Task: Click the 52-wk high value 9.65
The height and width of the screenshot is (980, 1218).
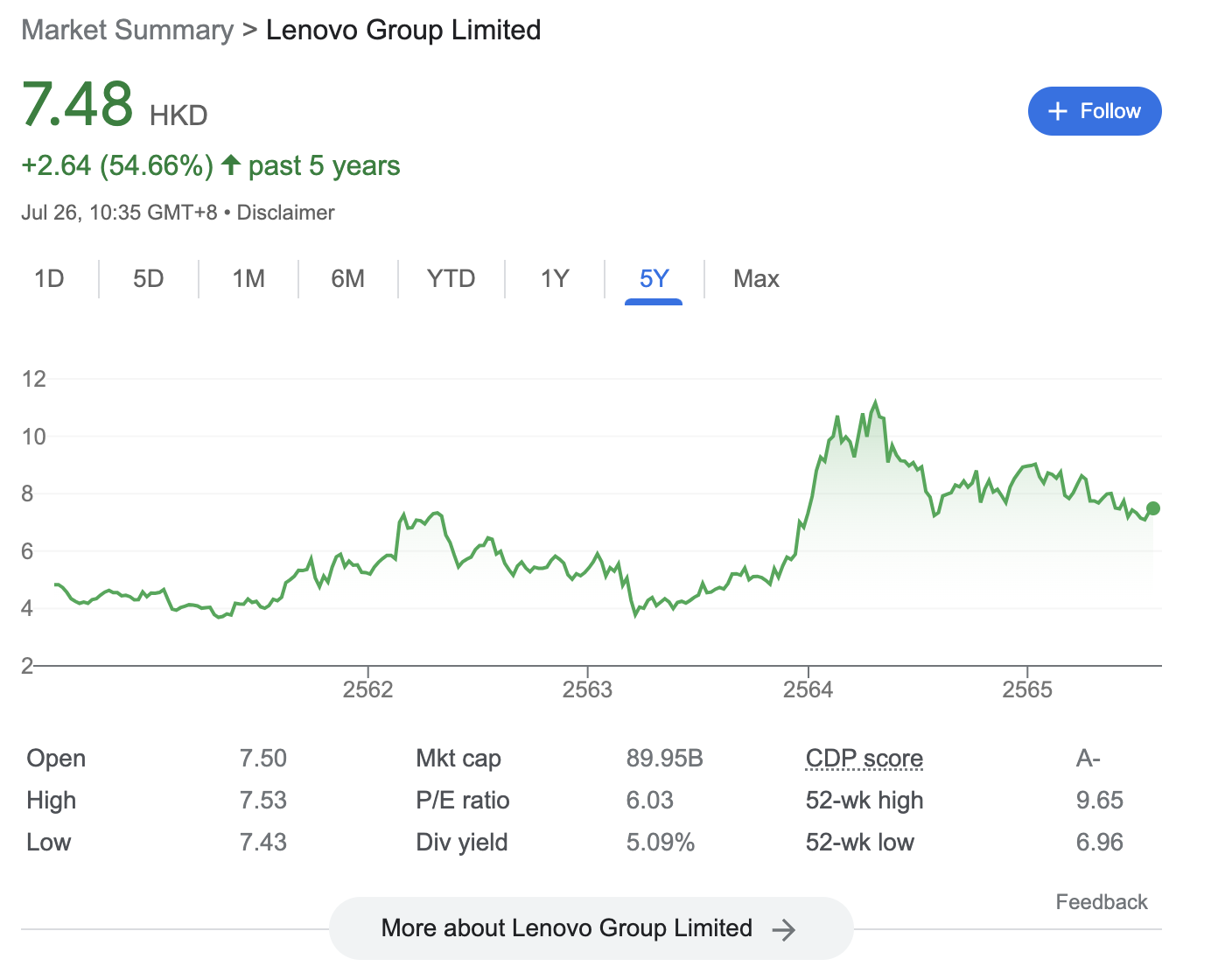Action: [x=1100, y=801]
